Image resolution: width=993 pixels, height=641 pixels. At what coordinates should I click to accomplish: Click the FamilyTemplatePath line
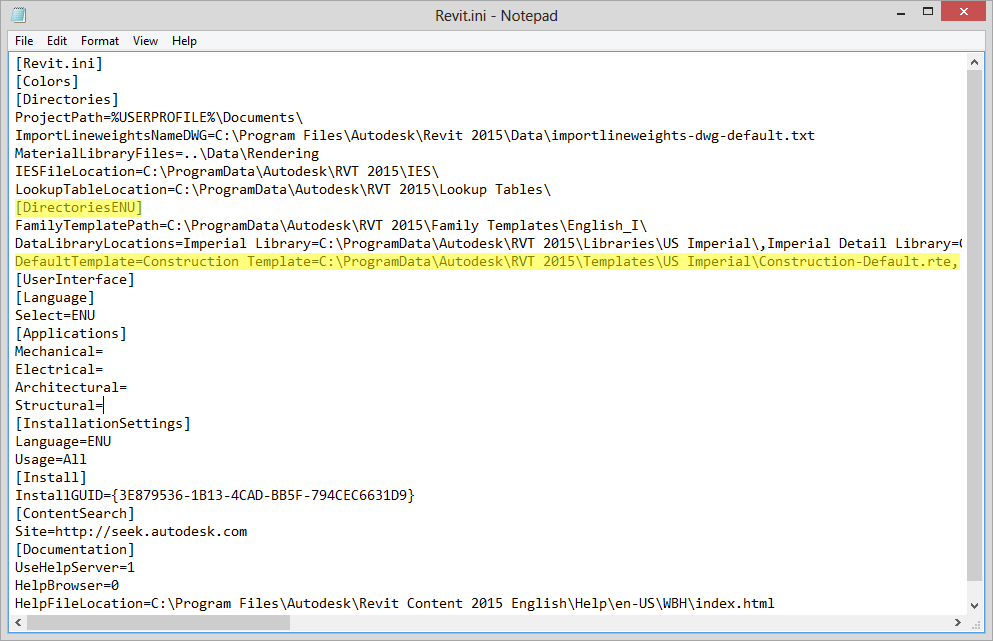pos(331,225)
